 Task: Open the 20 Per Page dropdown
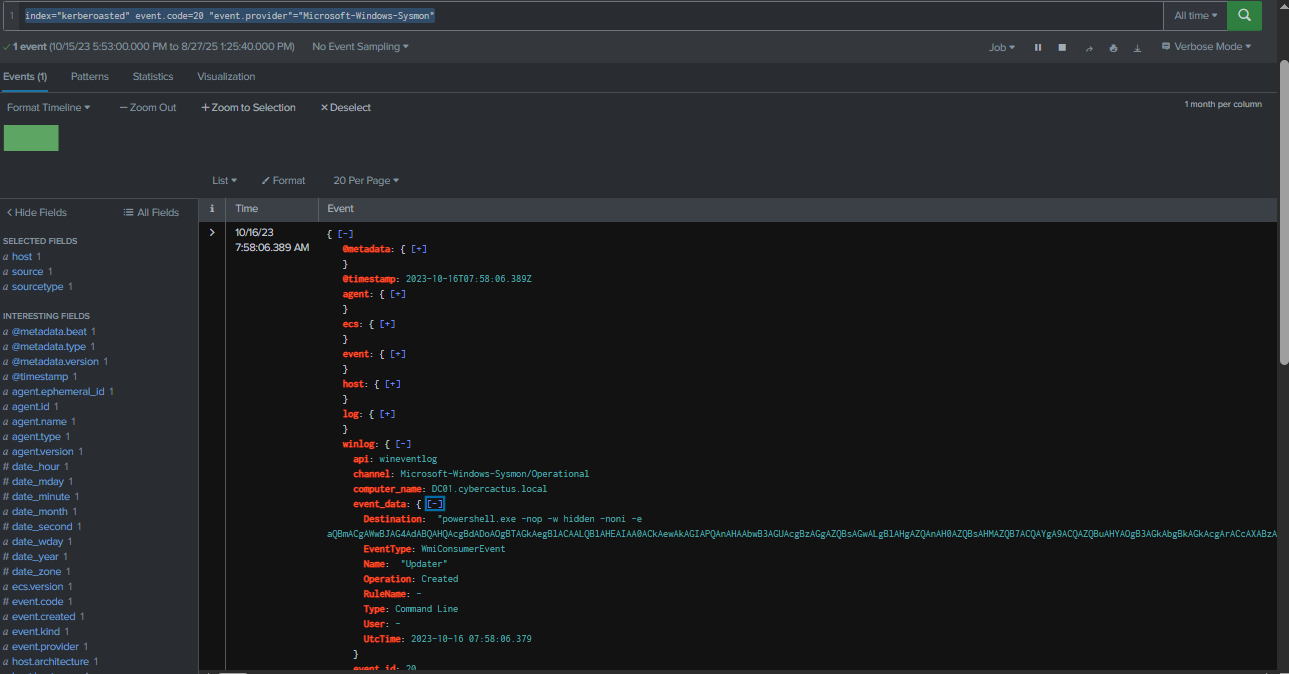(365, 181)
